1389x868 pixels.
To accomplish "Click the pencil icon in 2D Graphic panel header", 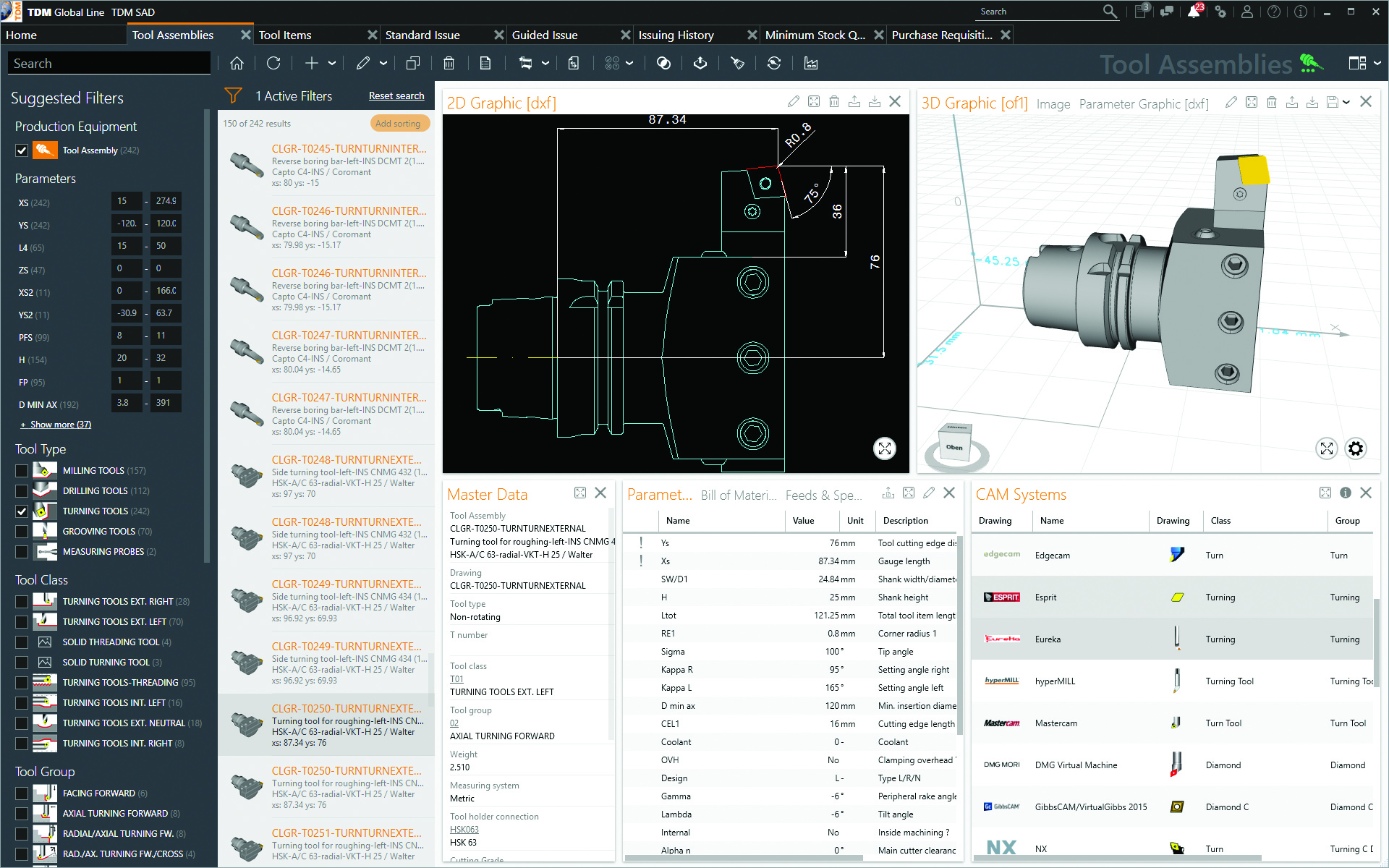I will [x=794, y=102].
